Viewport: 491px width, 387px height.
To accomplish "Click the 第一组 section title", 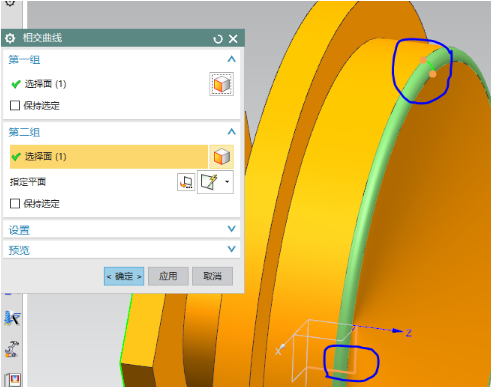I will click(x=24, y=60).
